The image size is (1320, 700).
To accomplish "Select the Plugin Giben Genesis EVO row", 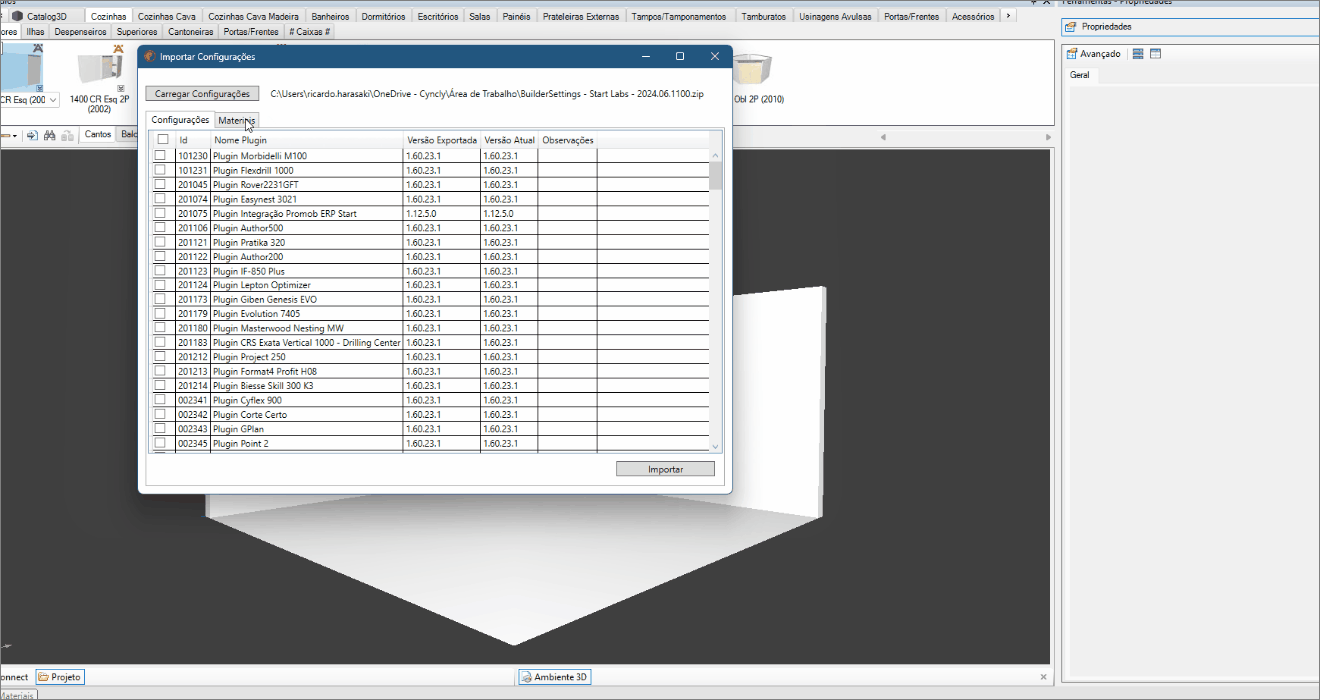I will click(432, 299).
